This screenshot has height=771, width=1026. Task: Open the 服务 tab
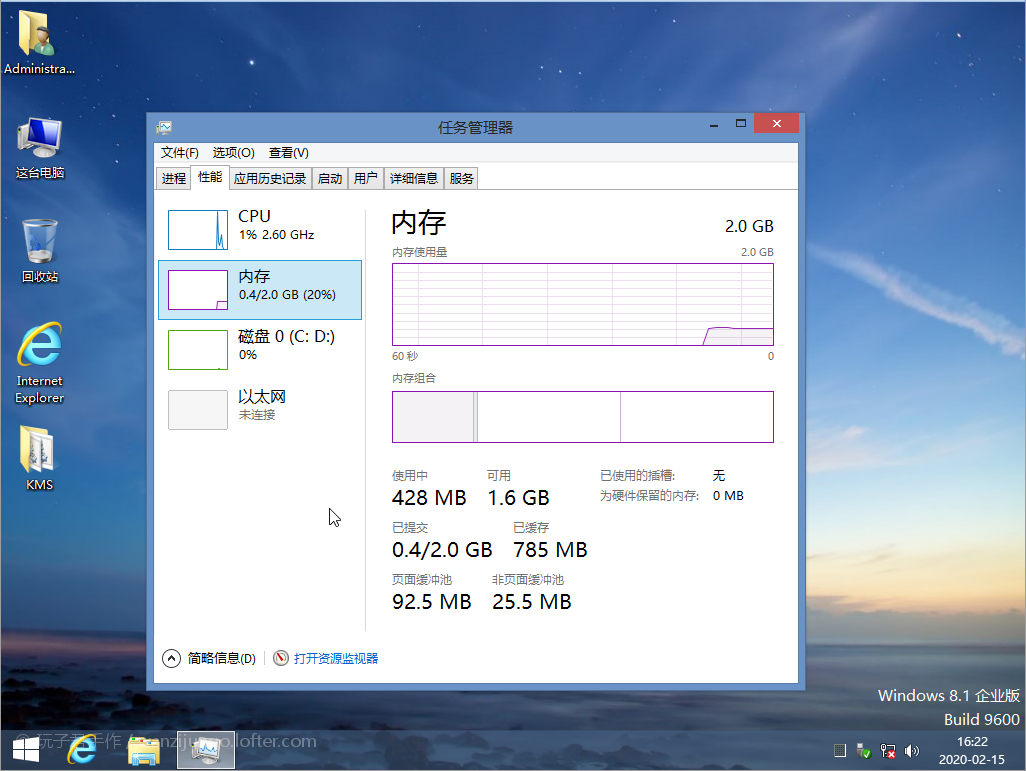461,178
